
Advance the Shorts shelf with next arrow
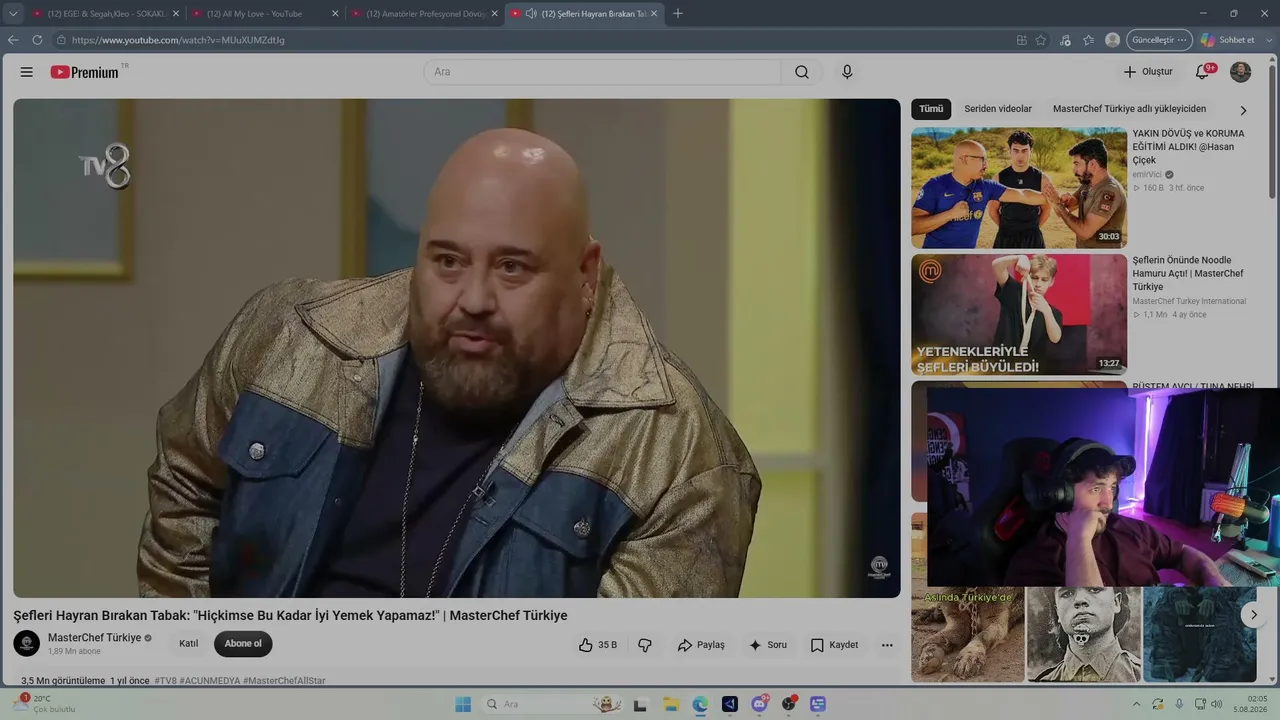point(1254,615)
